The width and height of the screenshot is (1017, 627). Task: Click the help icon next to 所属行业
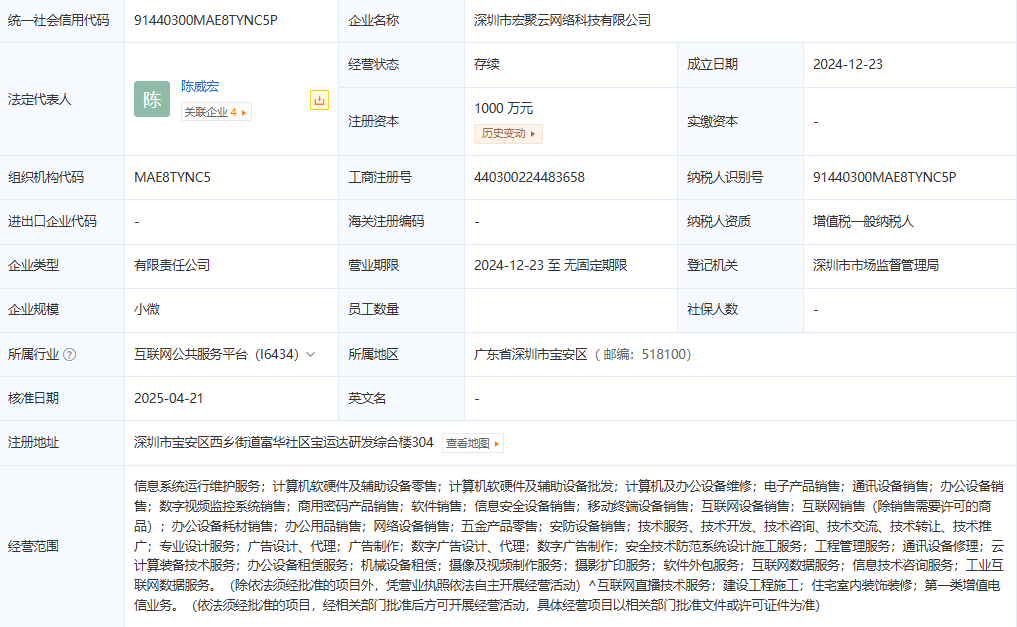pos(70,354)
